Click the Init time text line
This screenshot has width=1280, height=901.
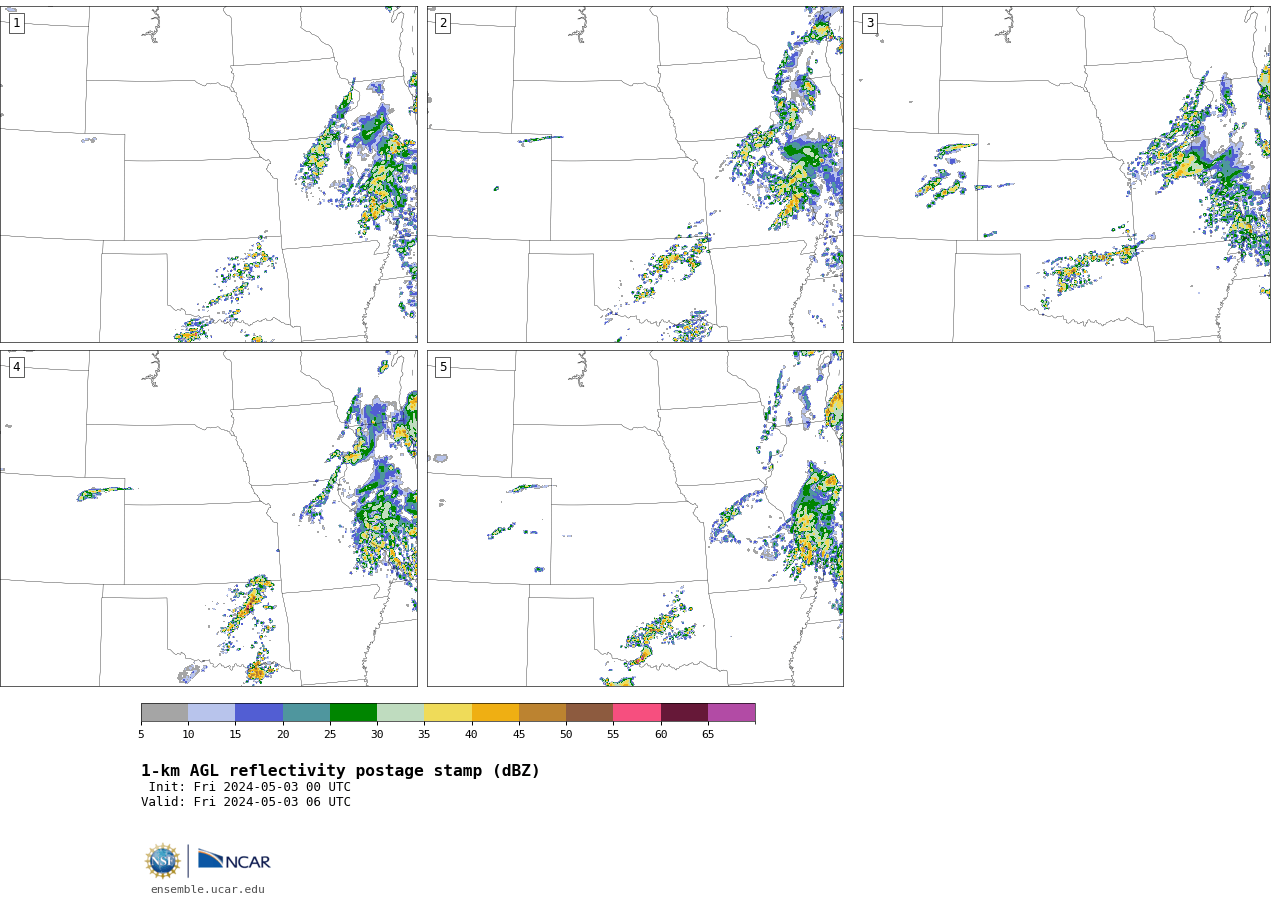(x=250, y=787)
